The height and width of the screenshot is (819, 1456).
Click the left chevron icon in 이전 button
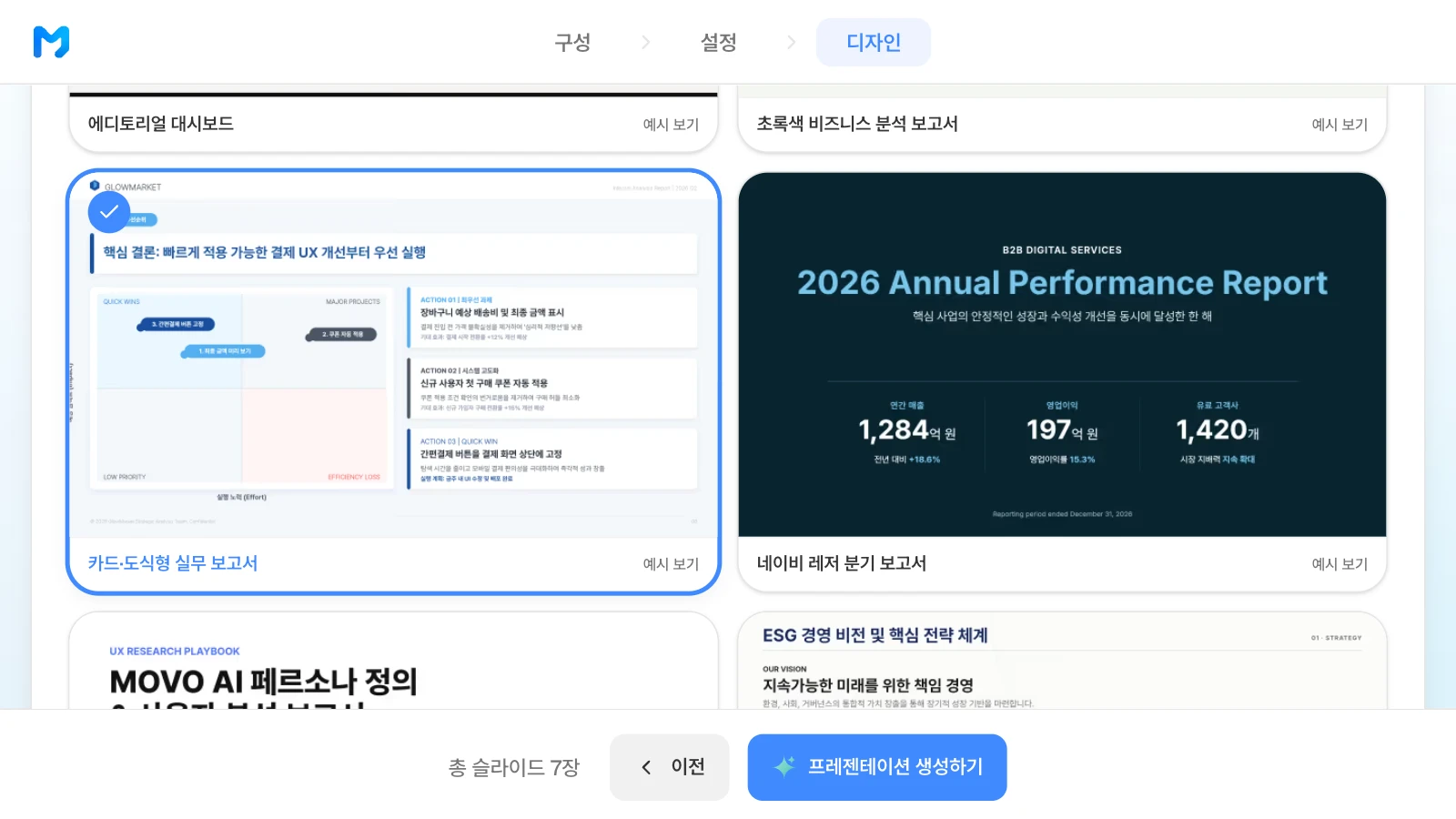pos(646,767)
